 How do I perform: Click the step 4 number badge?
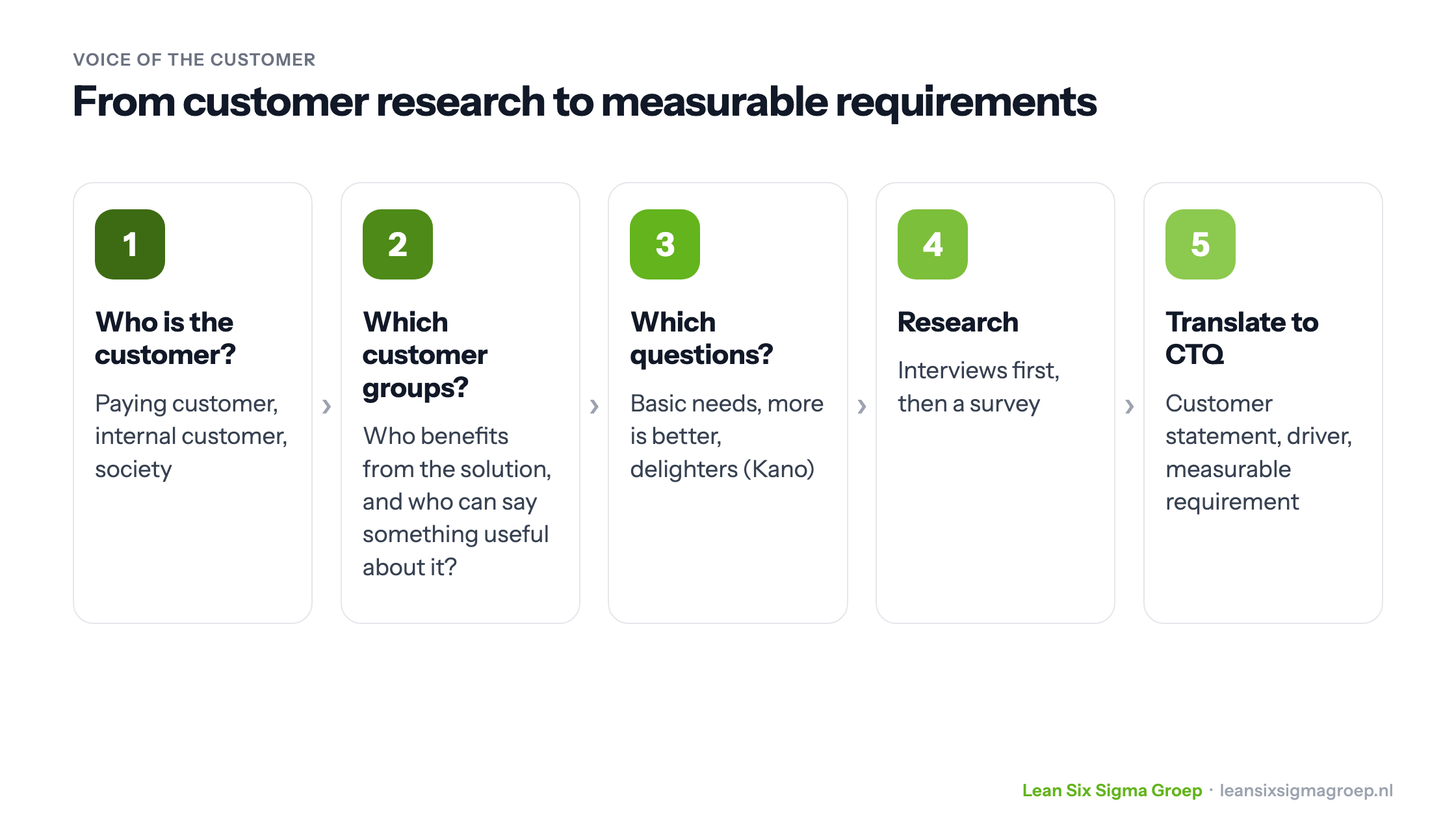[933, 244]
